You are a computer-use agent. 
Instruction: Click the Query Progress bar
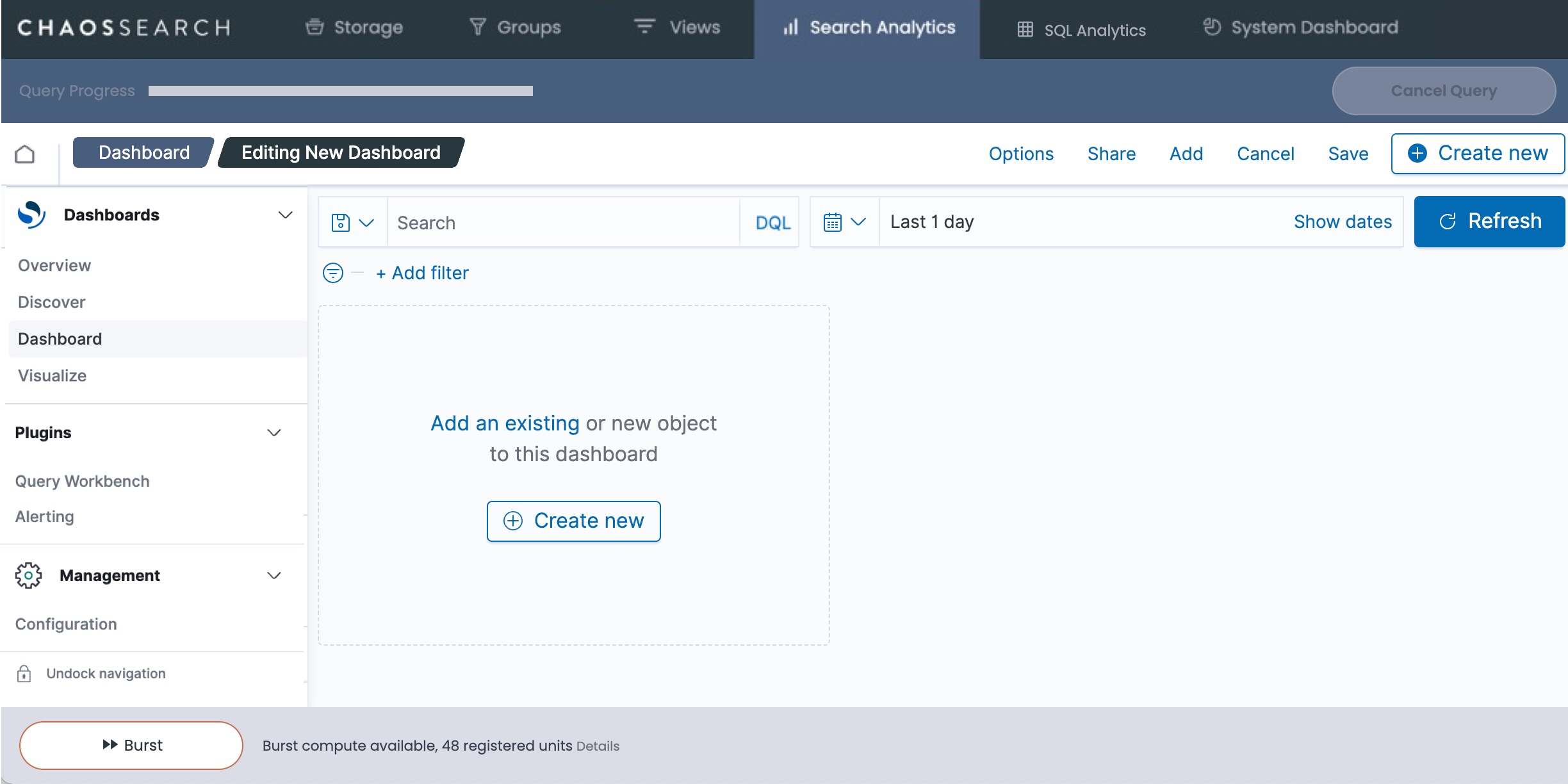[x=339, y=90]
